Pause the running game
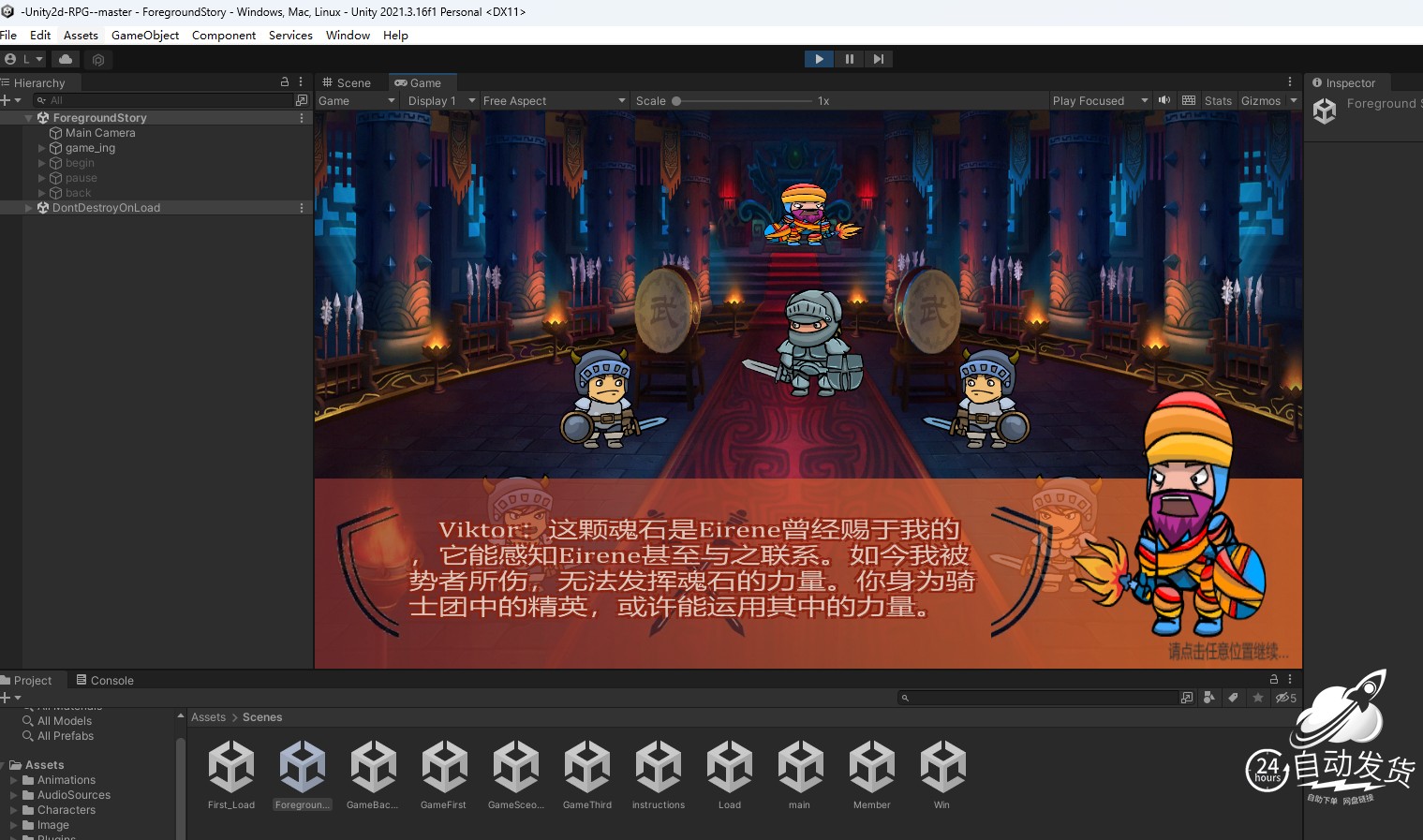 click(x=849, y=59)
